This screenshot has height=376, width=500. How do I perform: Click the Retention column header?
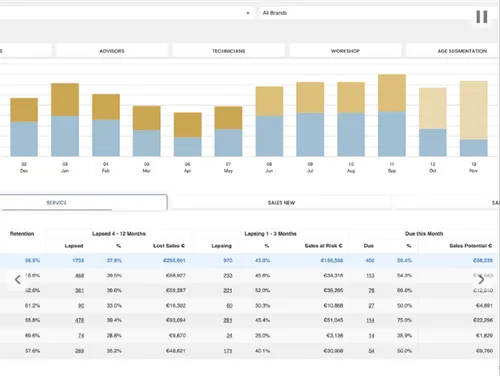pos(22,234)
